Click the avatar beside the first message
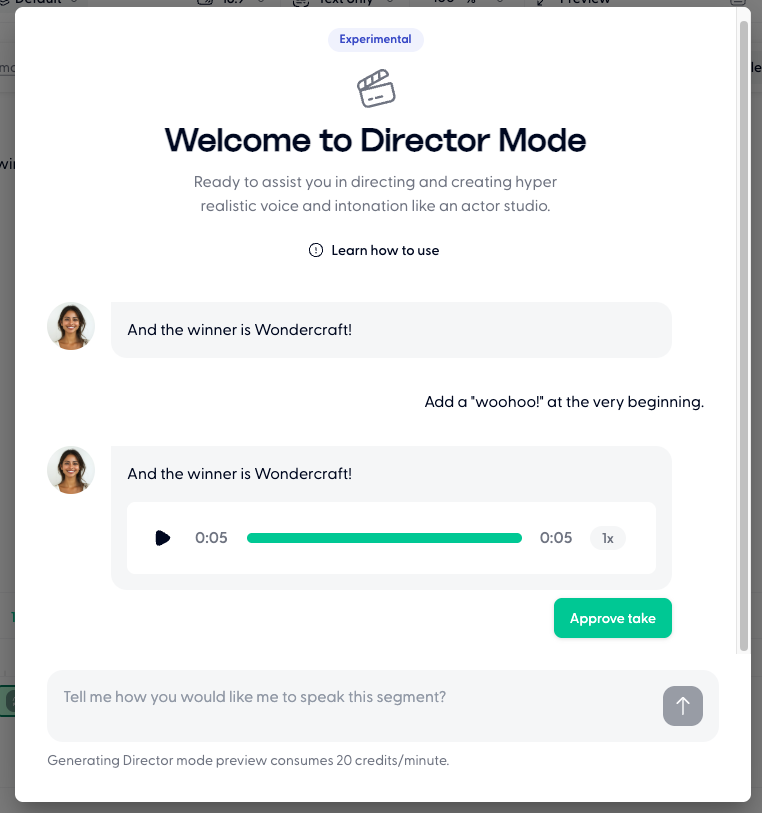762x813 pixels. [71, 326]
